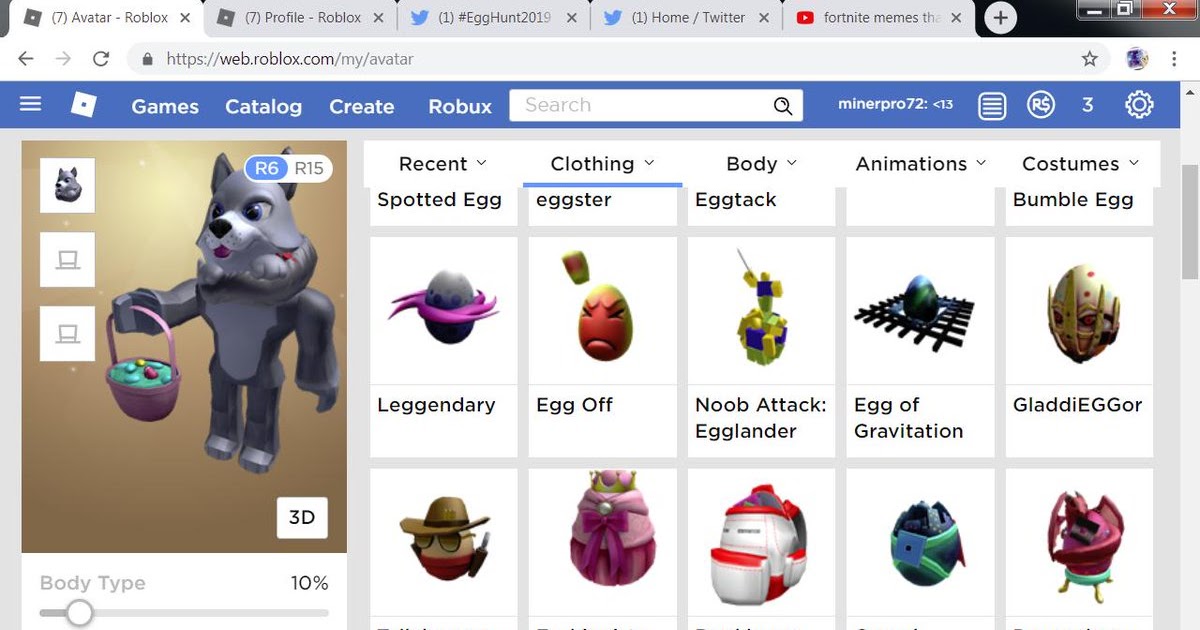Click the search magnifier icon
This screenshot has height=630, width=1200.
[x=783, y=106]
